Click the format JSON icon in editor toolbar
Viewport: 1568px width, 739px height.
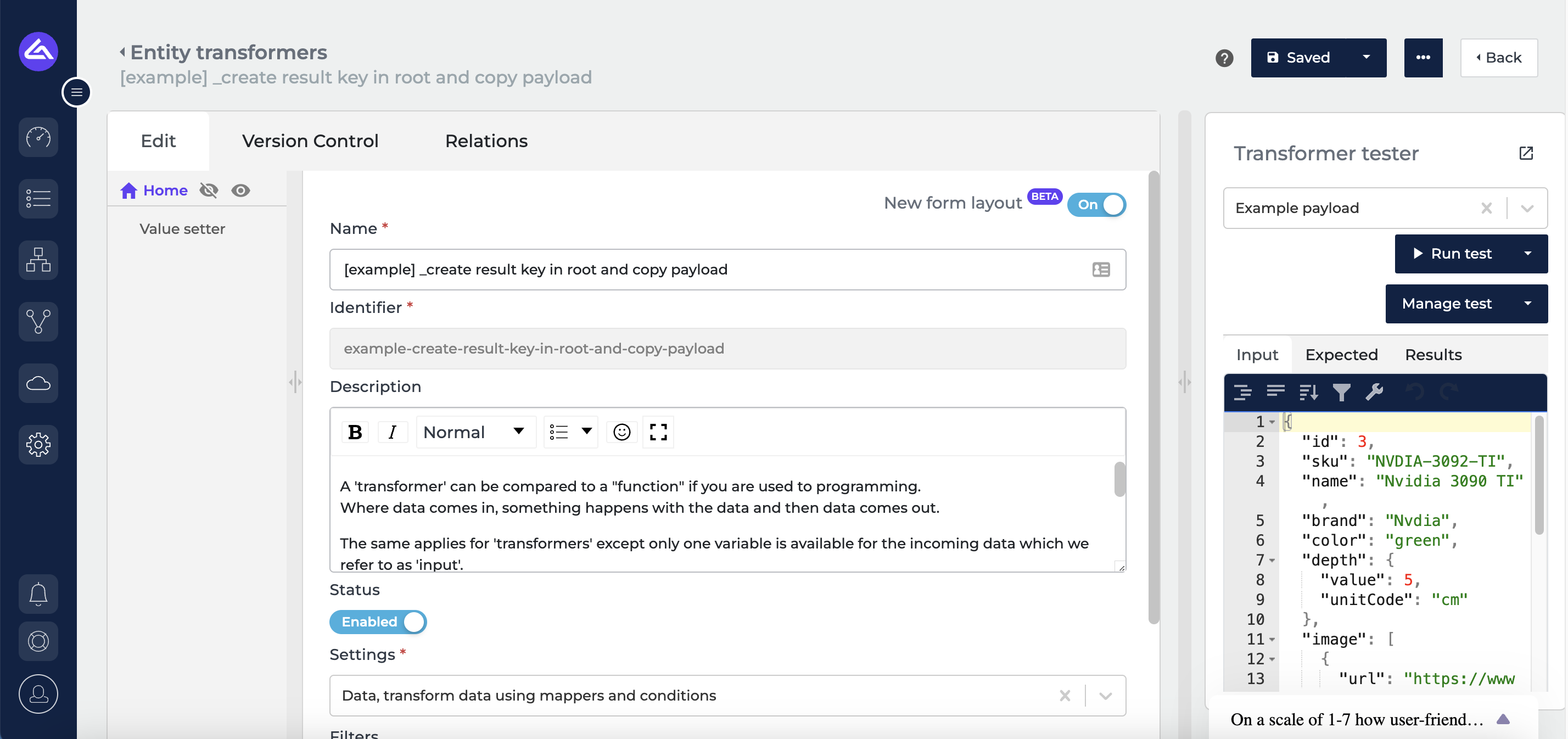click(1242, 392)
